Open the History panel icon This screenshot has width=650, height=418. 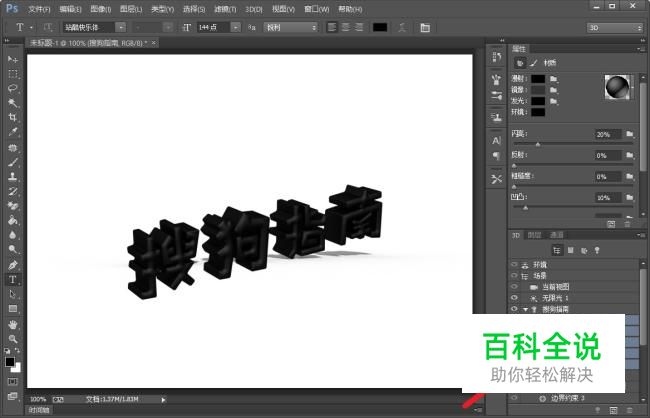[497, 57]
